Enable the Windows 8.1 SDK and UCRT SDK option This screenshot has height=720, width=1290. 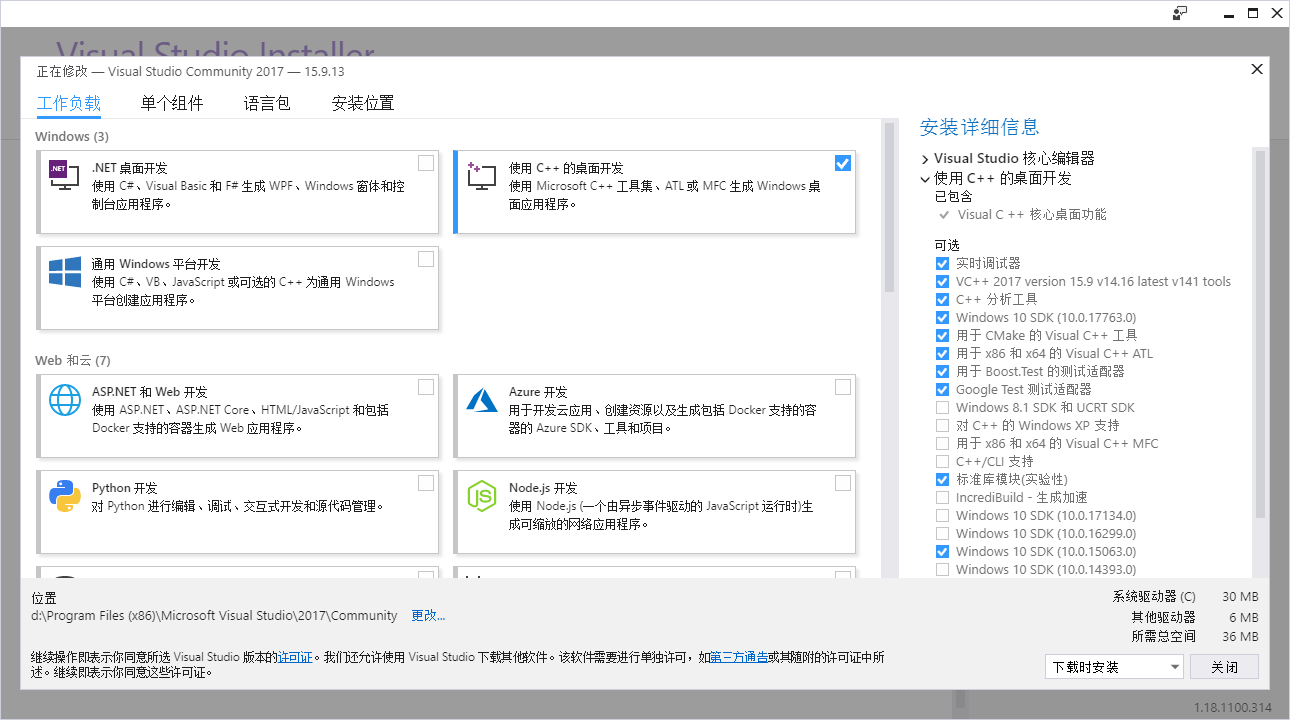pyautogui.click(x=942, y=408)
